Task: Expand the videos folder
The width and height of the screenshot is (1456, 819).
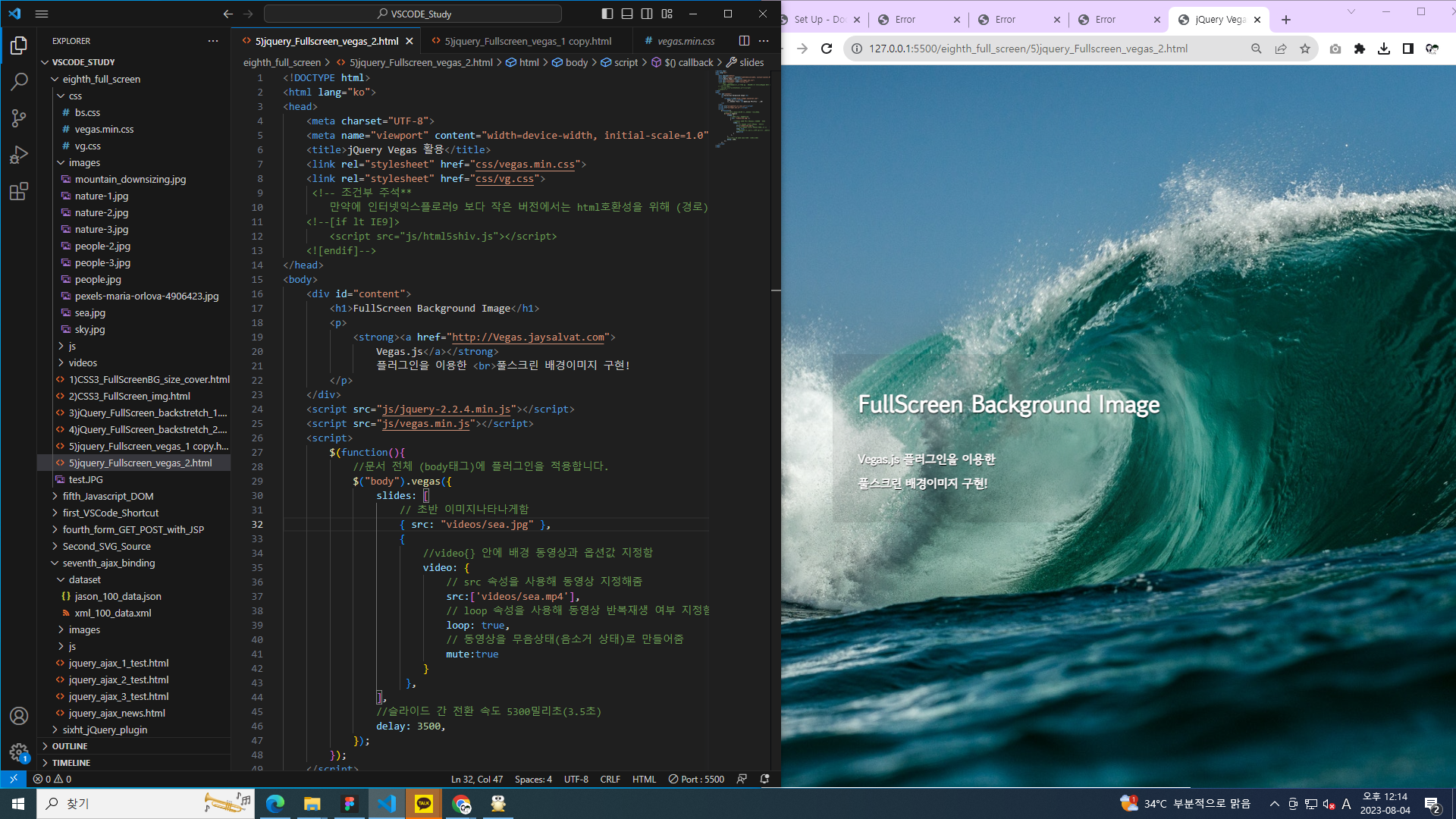Action: click(x=83, y=362)
